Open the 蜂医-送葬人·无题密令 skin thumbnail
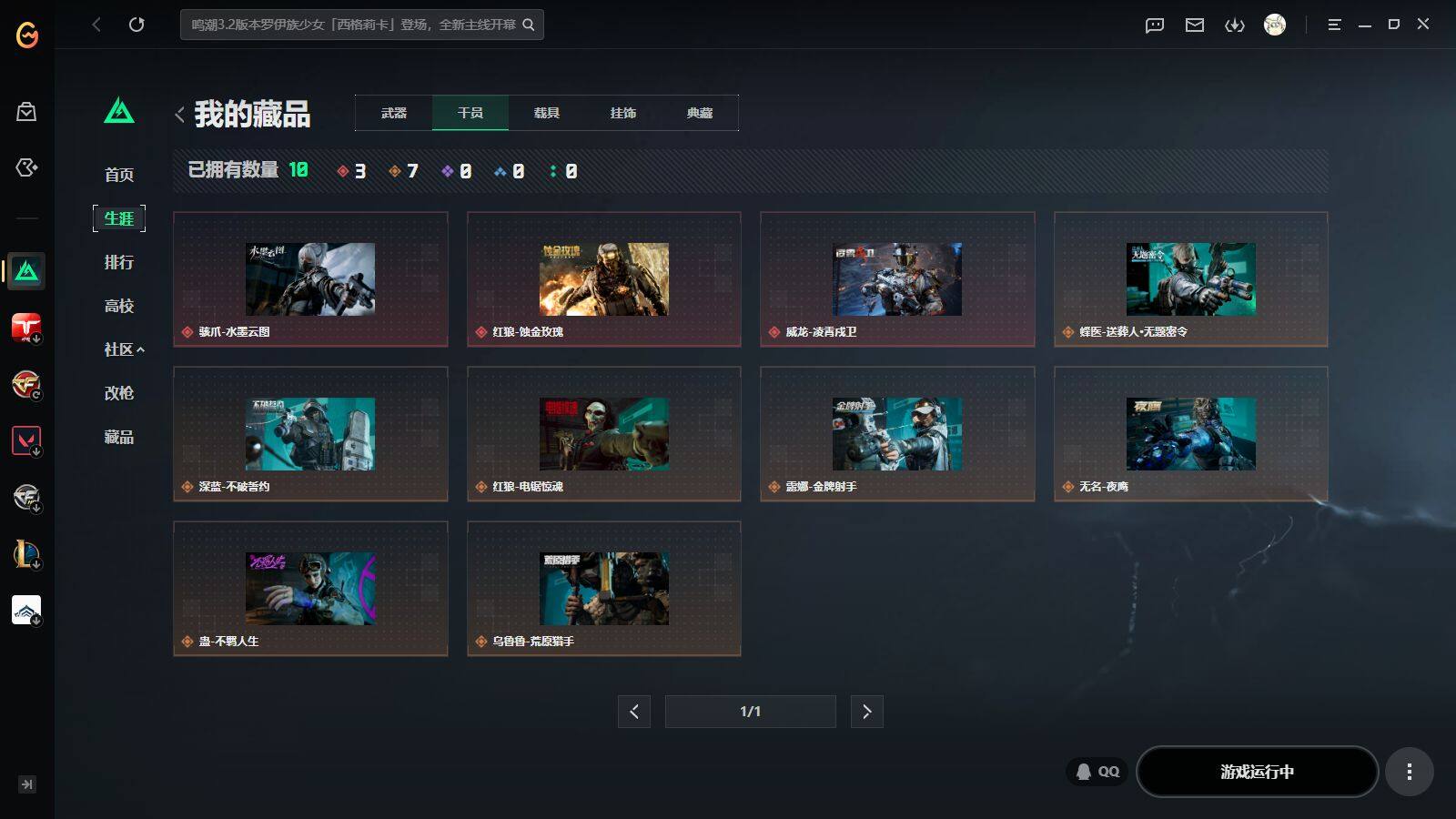1456x819 pixels. [1191, 278]
